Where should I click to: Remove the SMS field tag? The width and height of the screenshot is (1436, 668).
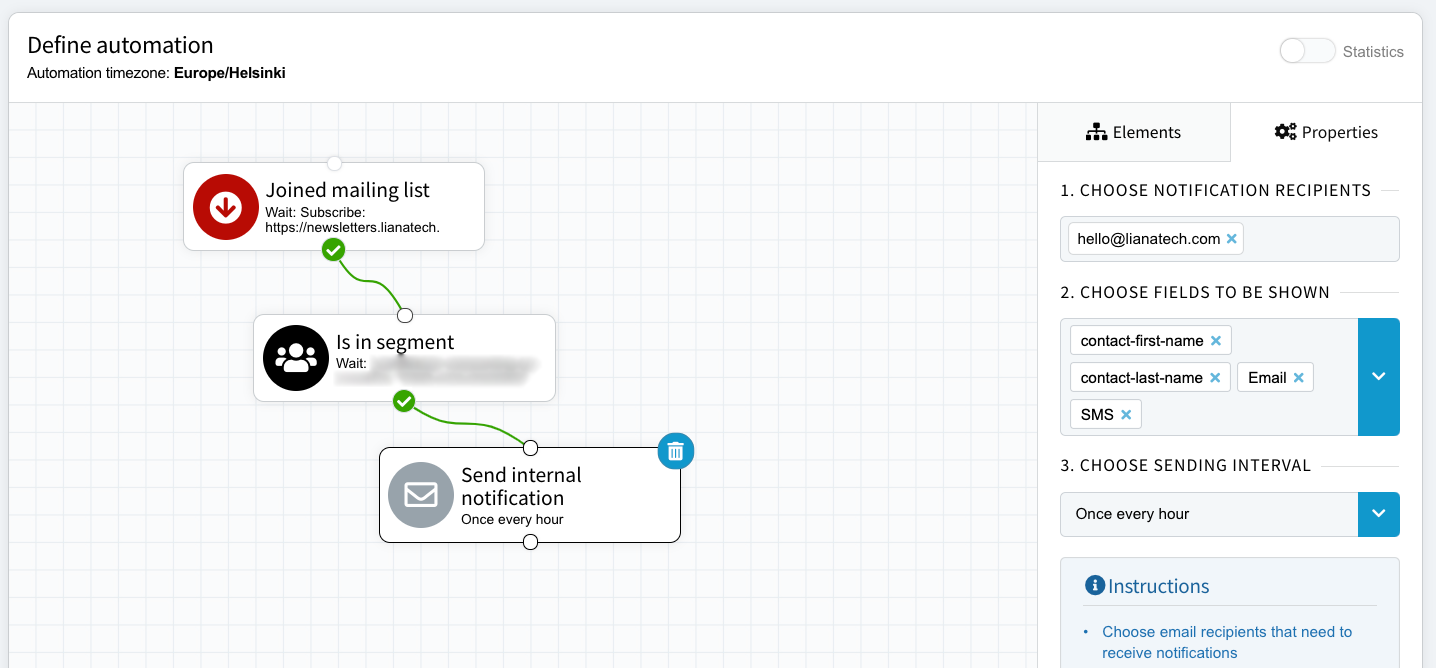click(x=1126, y=415)
